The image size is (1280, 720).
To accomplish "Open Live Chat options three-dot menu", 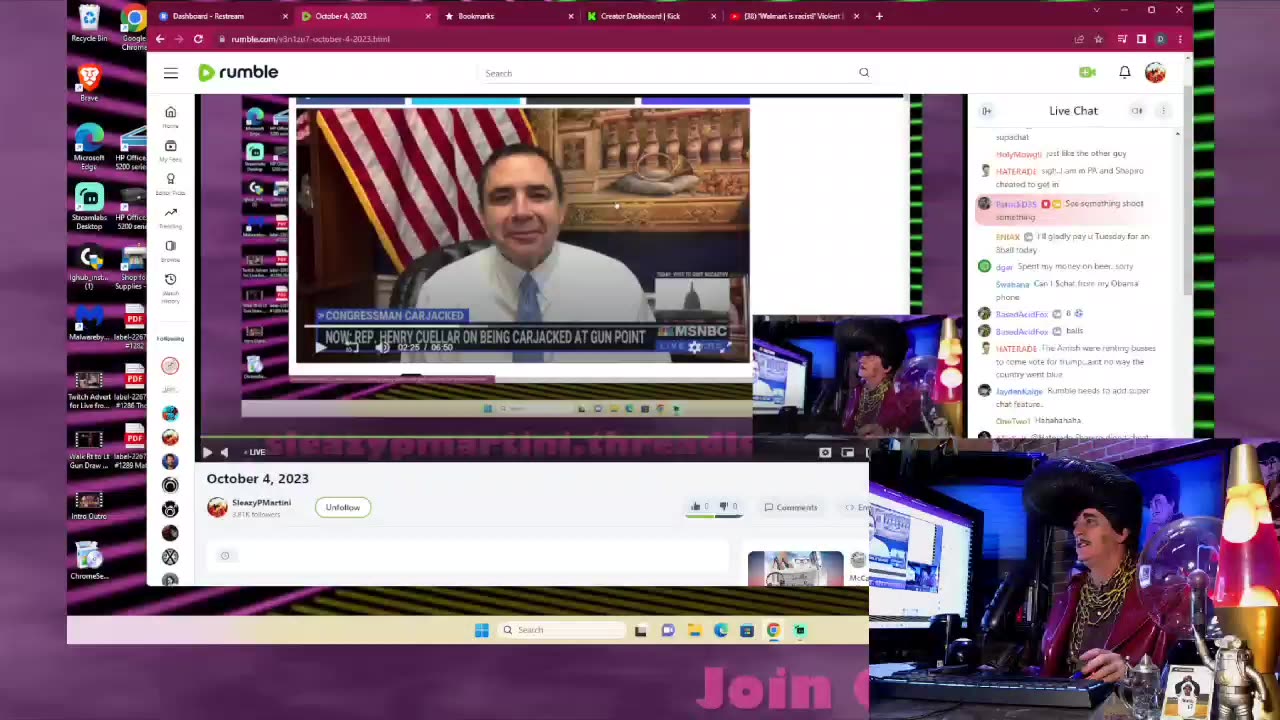I will pos(1163,111).
